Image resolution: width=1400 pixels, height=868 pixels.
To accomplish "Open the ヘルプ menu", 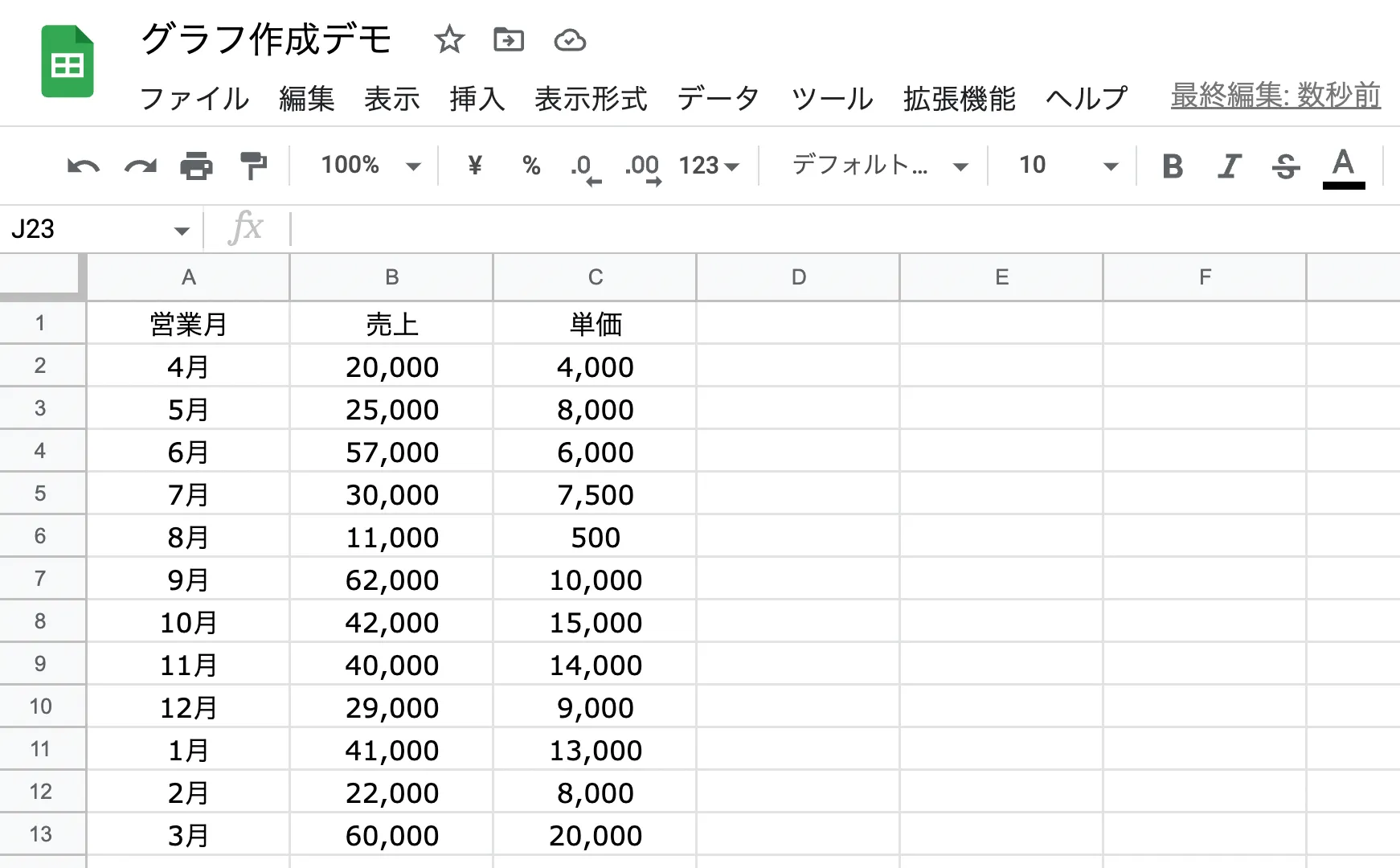I will pyautogui.click(x=1087, y=98).
